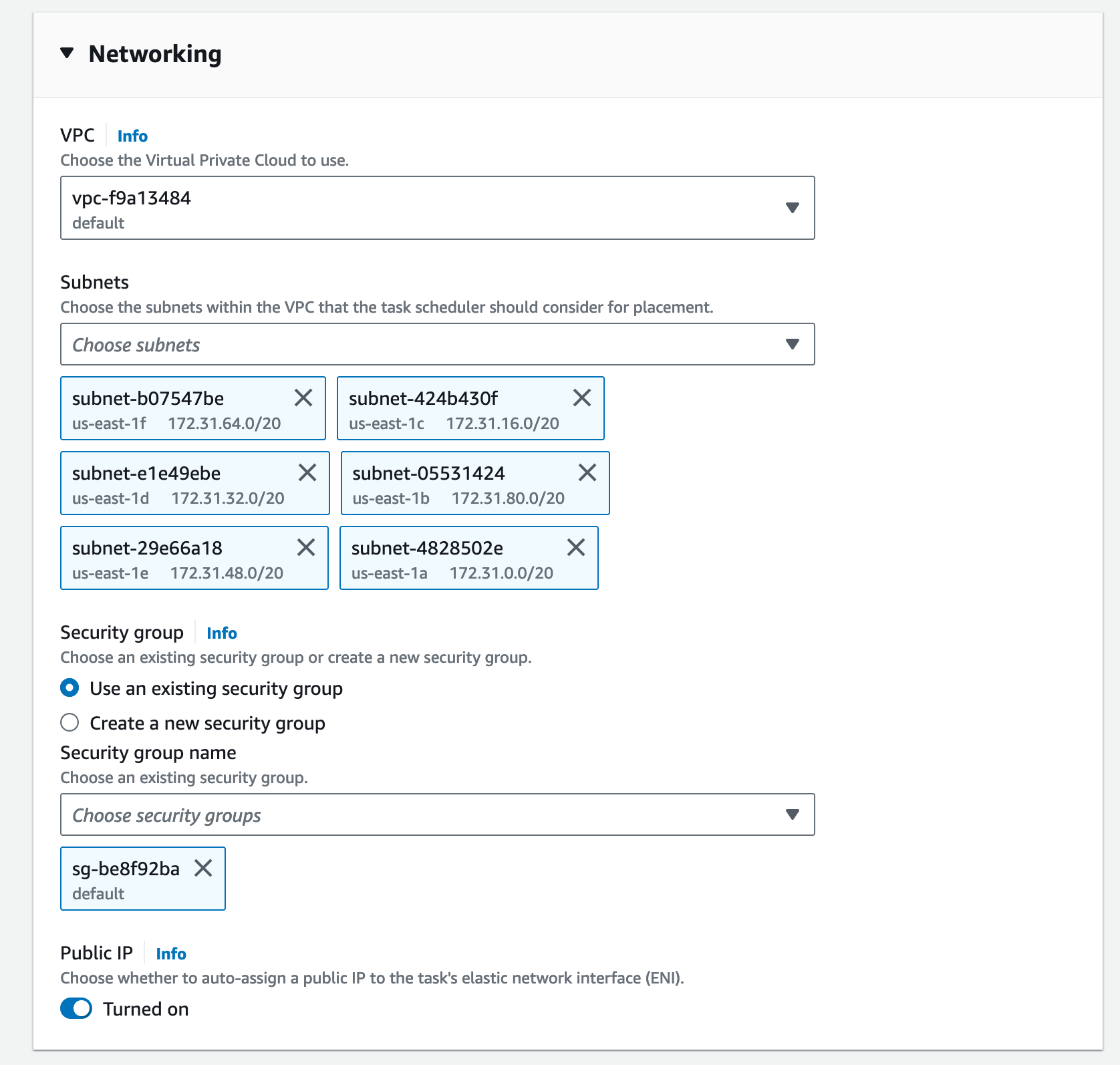Open the Public IP Info link

pos(171,954)
